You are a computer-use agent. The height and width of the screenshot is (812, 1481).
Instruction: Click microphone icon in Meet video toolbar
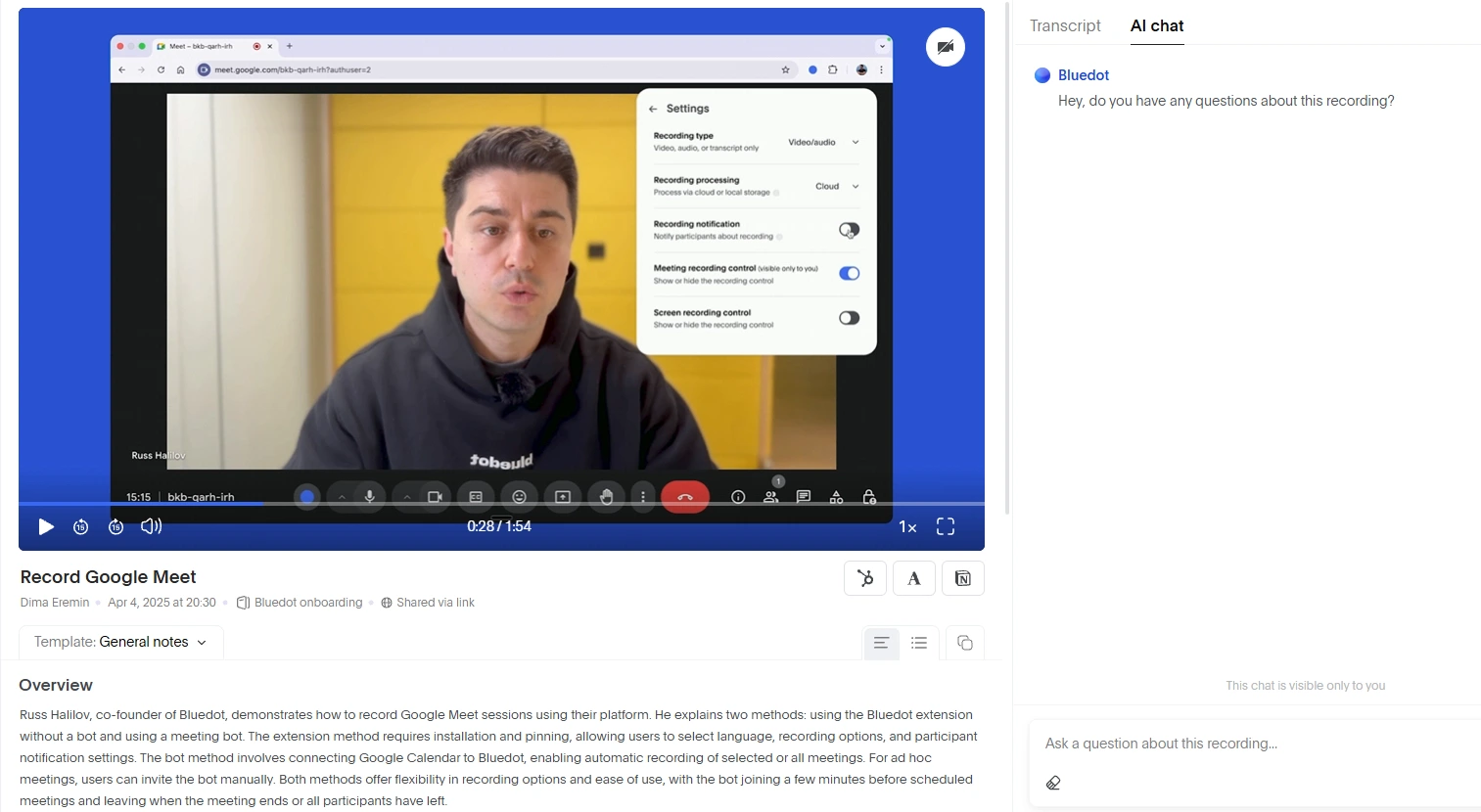click(x=370, y=497)
